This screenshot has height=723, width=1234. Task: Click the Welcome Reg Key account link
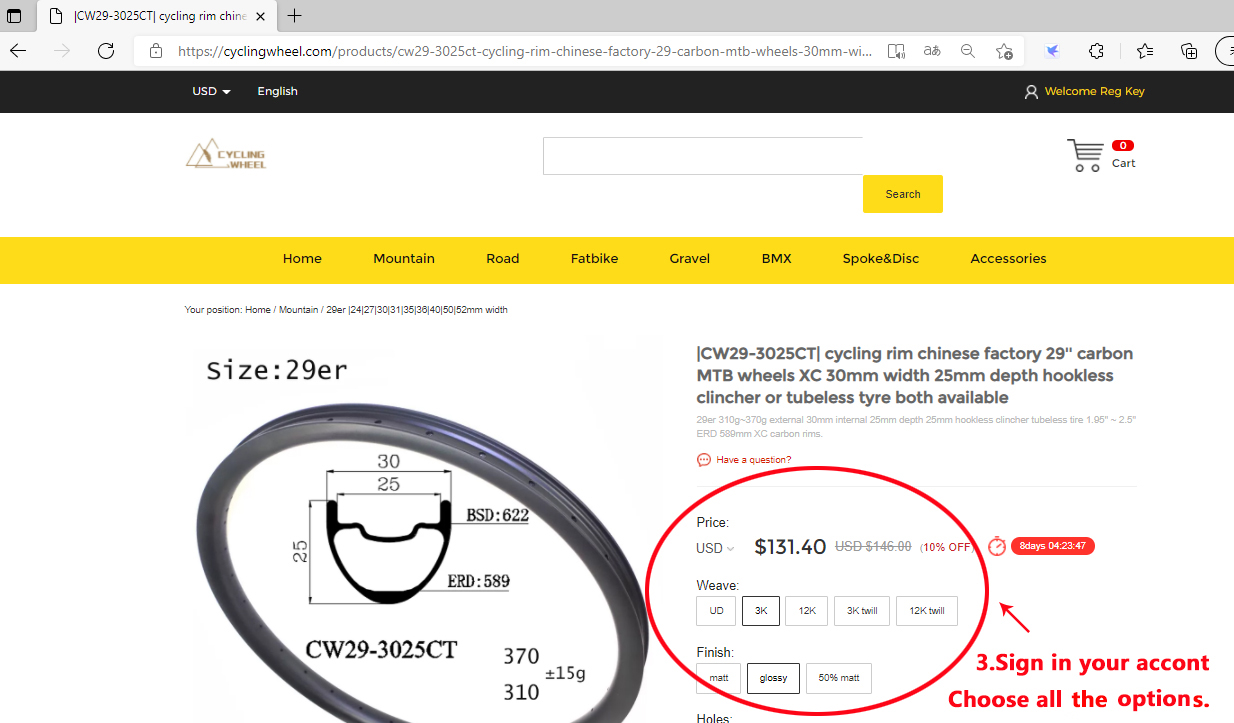1094,91
